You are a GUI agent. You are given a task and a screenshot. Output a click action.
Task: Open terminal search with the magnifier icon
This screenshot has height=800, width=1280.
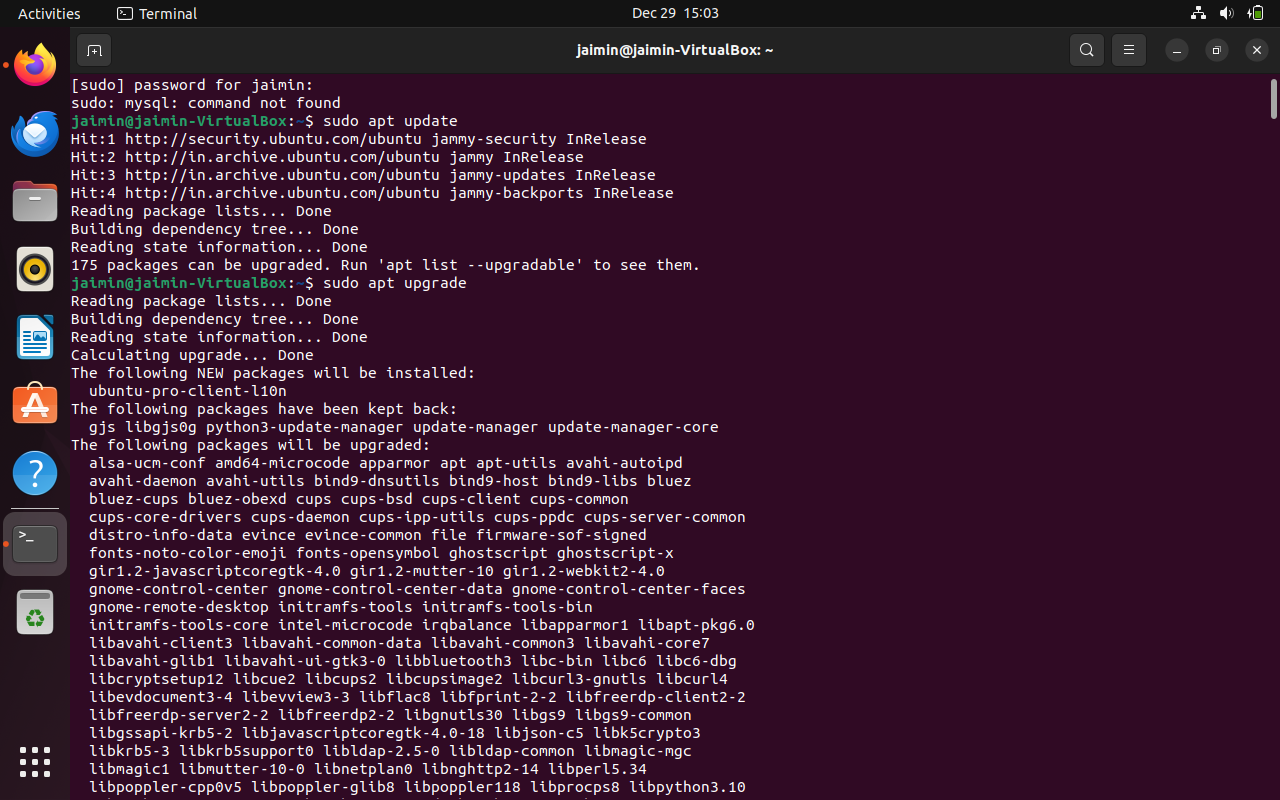pos(1086,50)
